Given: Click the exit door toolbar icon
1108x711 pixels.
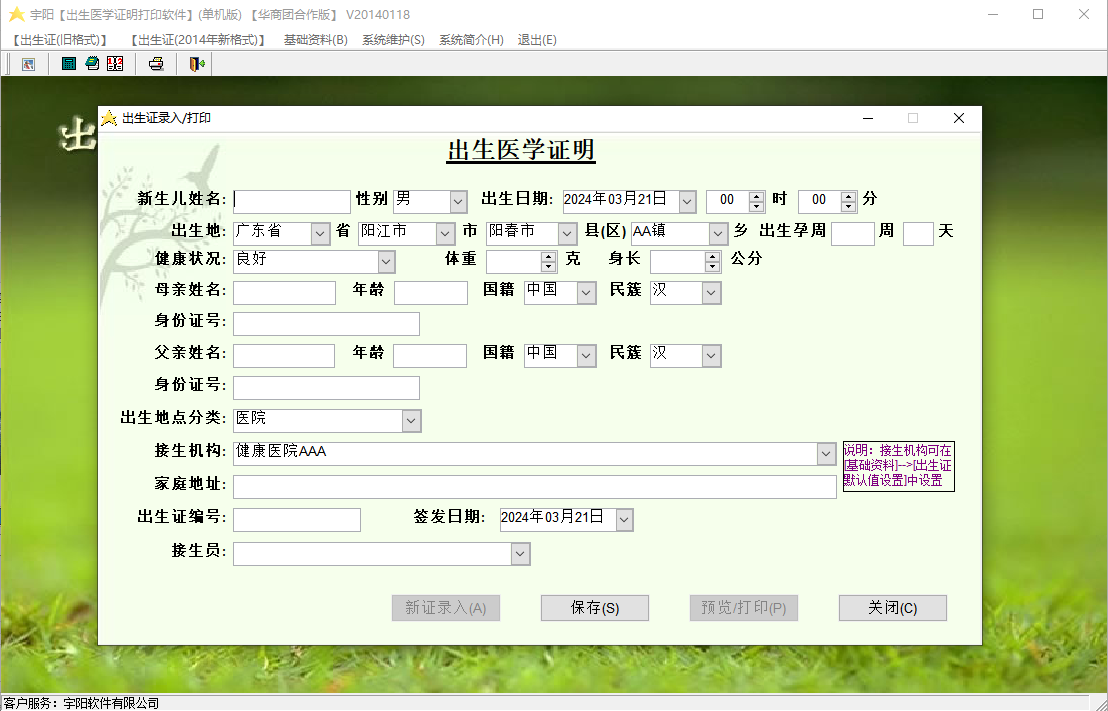Looking at the screenshot, I should [x=196, y=64].
